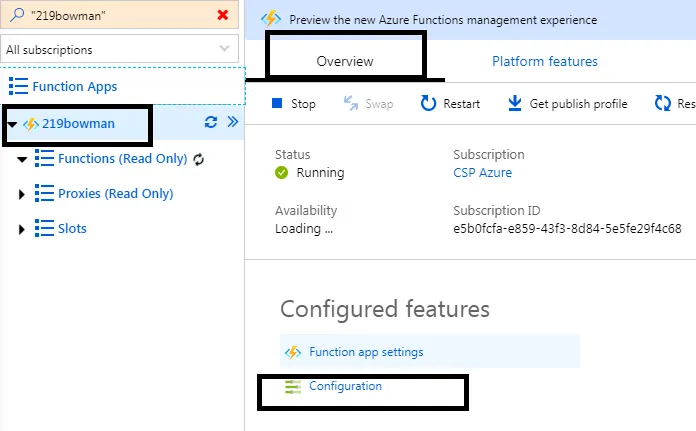Click the Restart circular arrow icon
Screen dimensions: 696x431
click(x=428, y=103)
